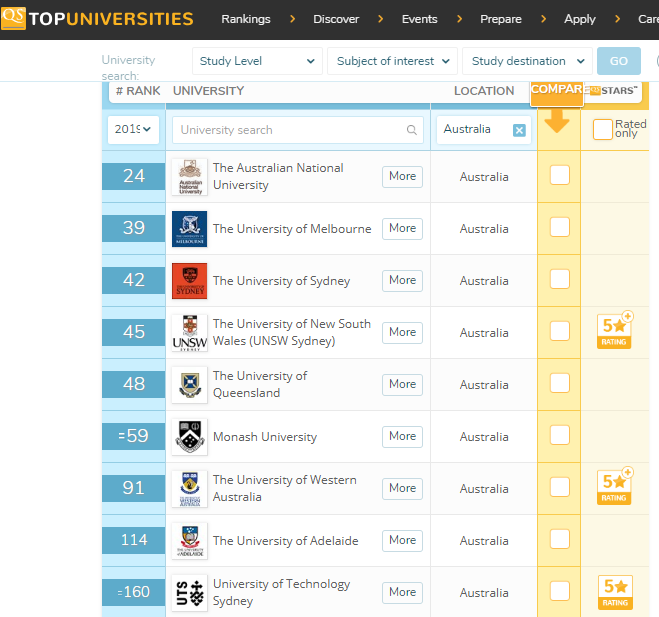Open the Rankings menu

point(246,19)
